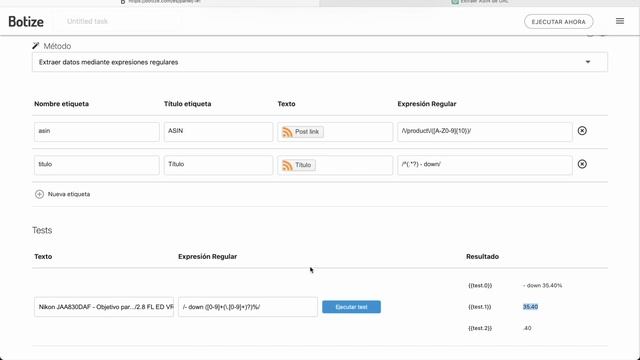
Task: Open the hamburger menu icon
Action: pos(620,21)
